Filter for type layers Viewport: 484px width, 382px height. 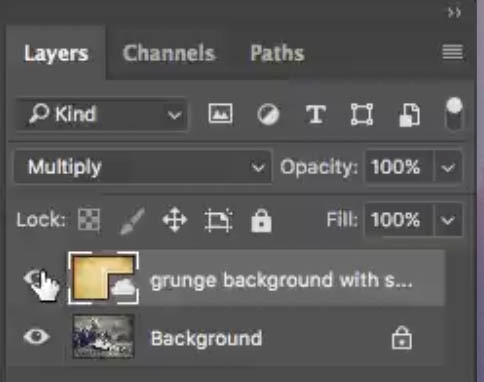(316, 114)
